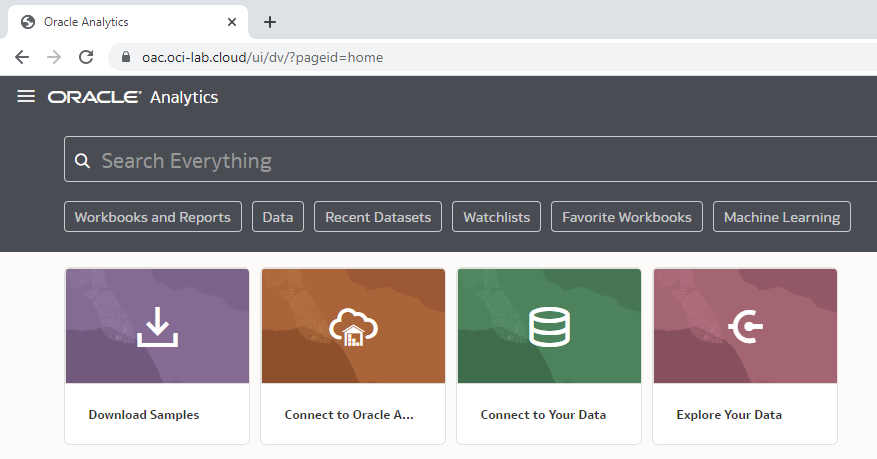The image size is (877, 459).
Task: Select the Workbooks and Reports filter
Action: (x=152, y=217)
